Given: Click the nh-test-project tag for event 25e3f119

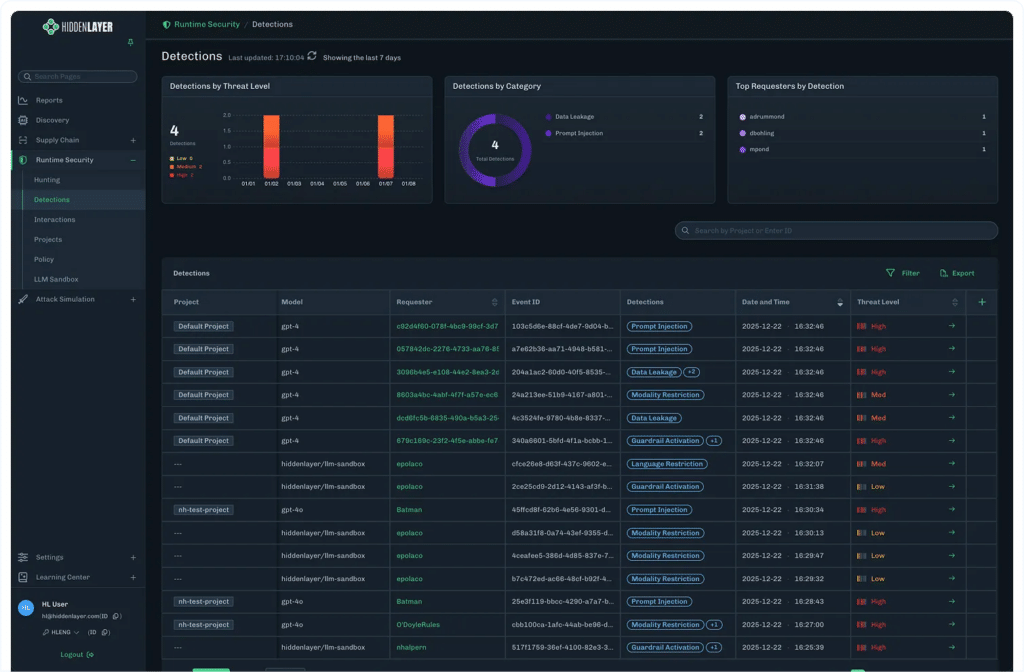Looking at the screenshot, I should pyautogui.click(x=204, y=601).
